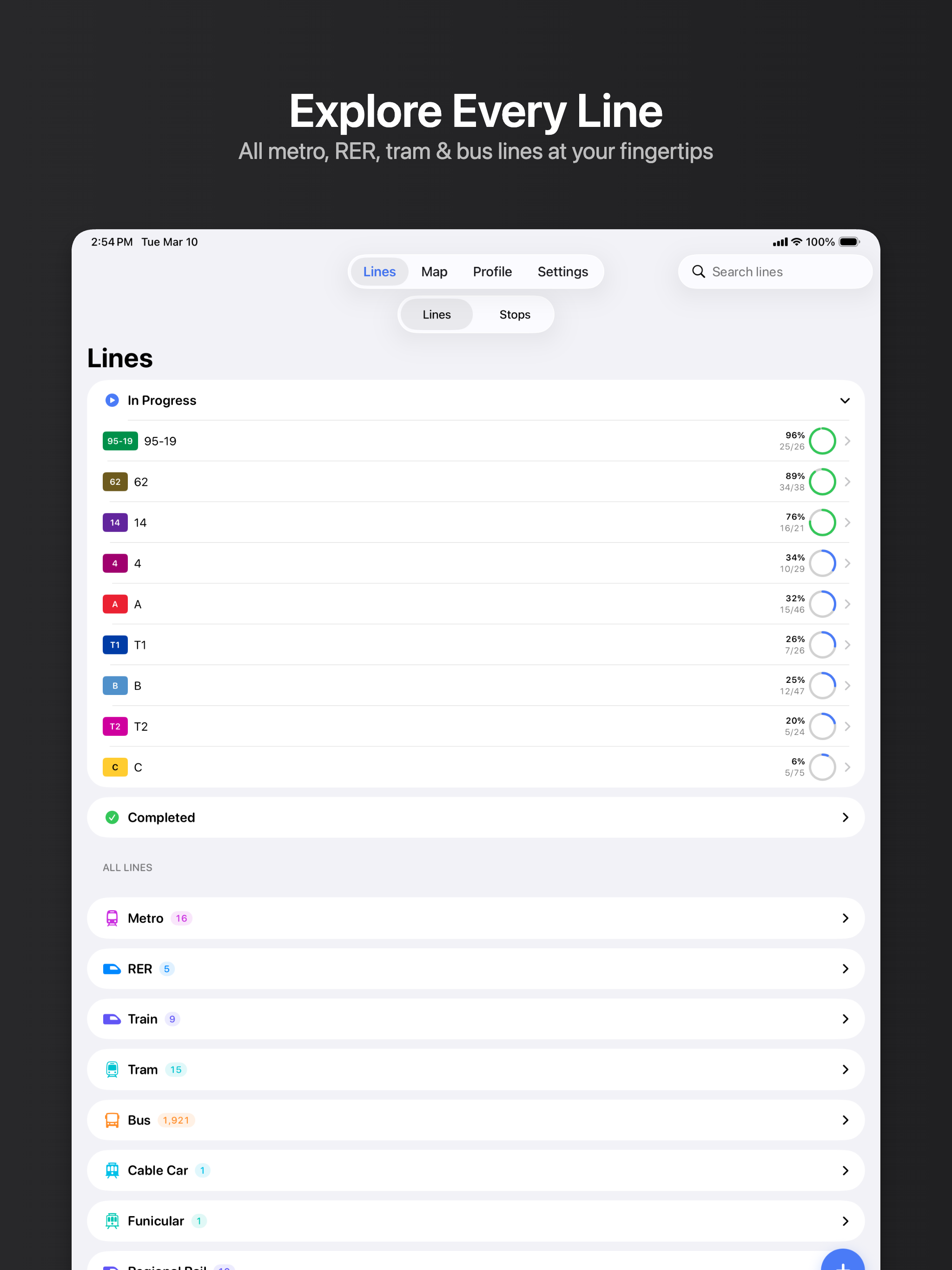Click the purple 14 line badge
Viewport: 952px width, 1270px height.
point(115,523)
